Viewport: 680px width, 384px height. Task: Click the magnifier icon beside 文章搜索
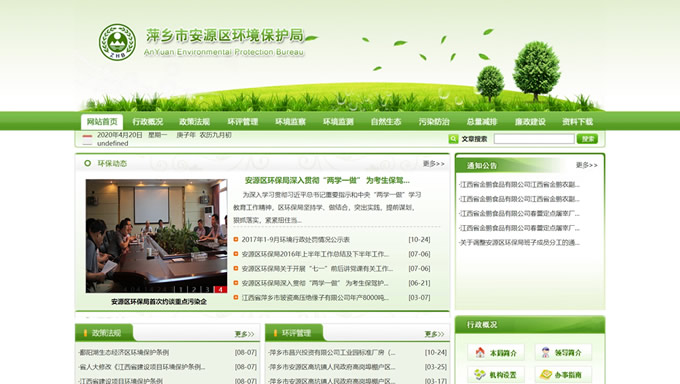pyautogui.click(x=453, y=139)
